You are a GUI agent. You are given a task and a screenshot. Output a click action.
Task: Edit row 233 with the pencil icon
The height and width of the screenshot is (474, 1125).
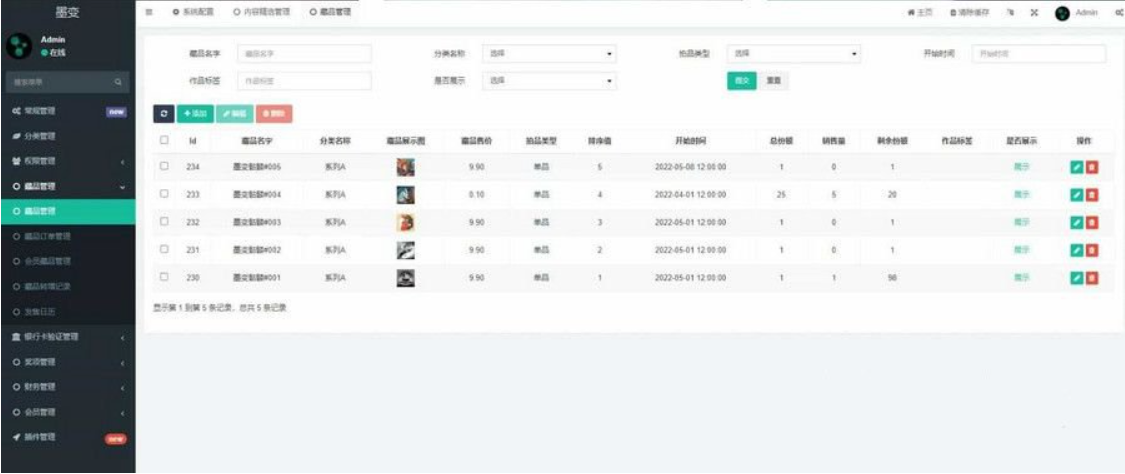(1076, 194)
